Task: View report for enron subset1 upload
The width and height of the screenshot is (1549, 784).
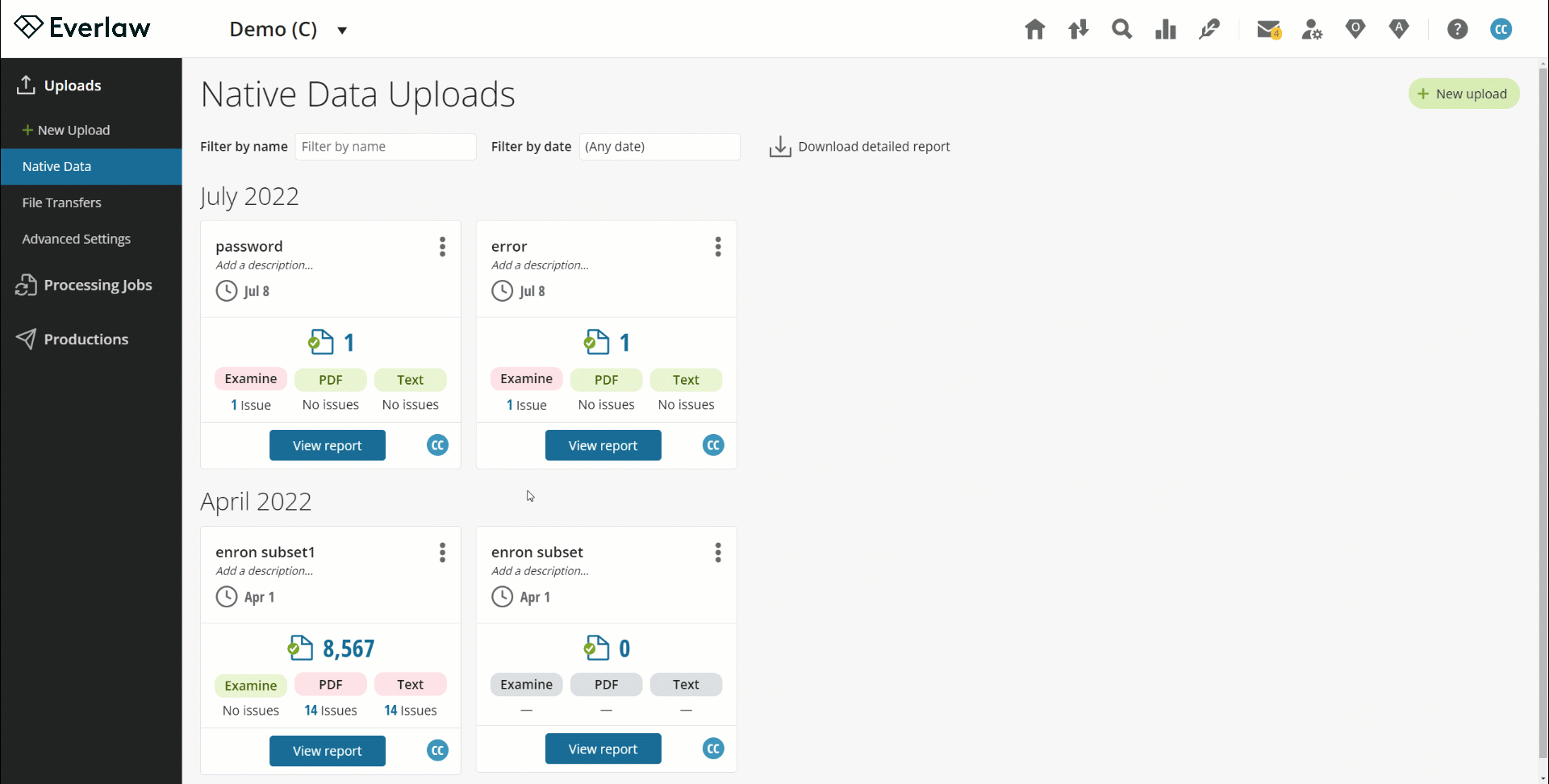Action: (328, 751)
